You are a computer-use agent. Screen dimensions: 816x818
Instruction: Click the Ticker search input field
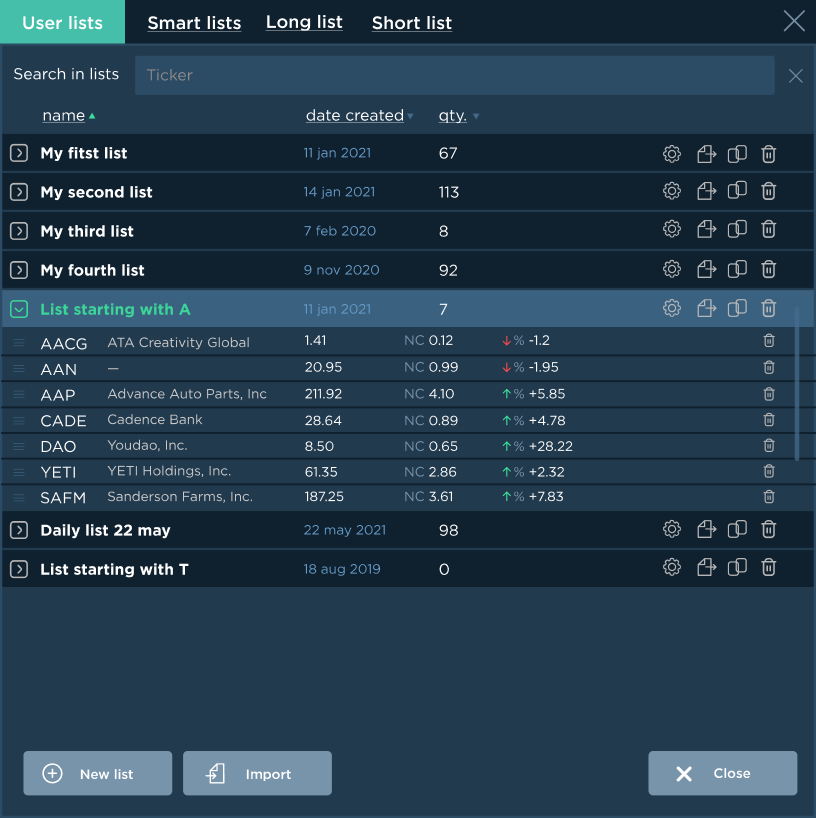click(455, 75)
